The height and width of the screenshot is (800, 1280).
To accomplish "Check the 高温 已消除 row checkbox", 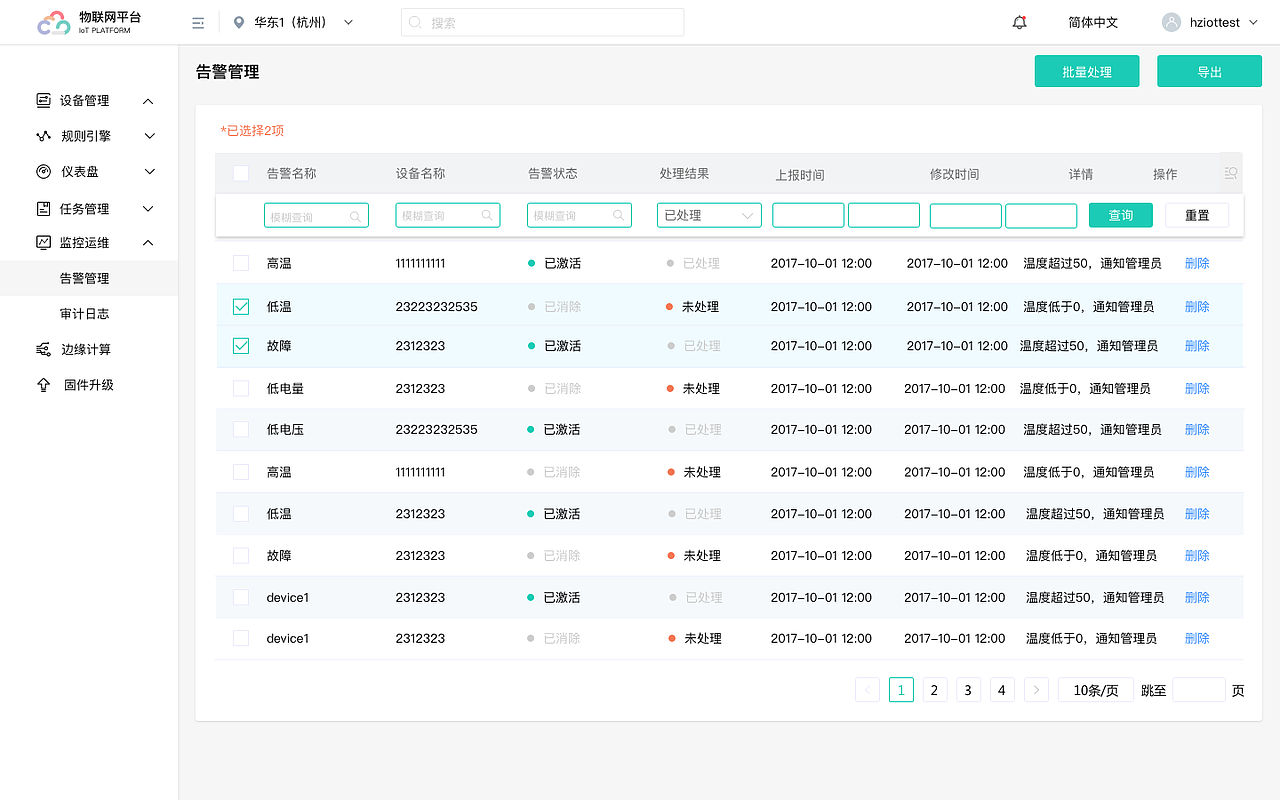I will (x=241, y=471).
